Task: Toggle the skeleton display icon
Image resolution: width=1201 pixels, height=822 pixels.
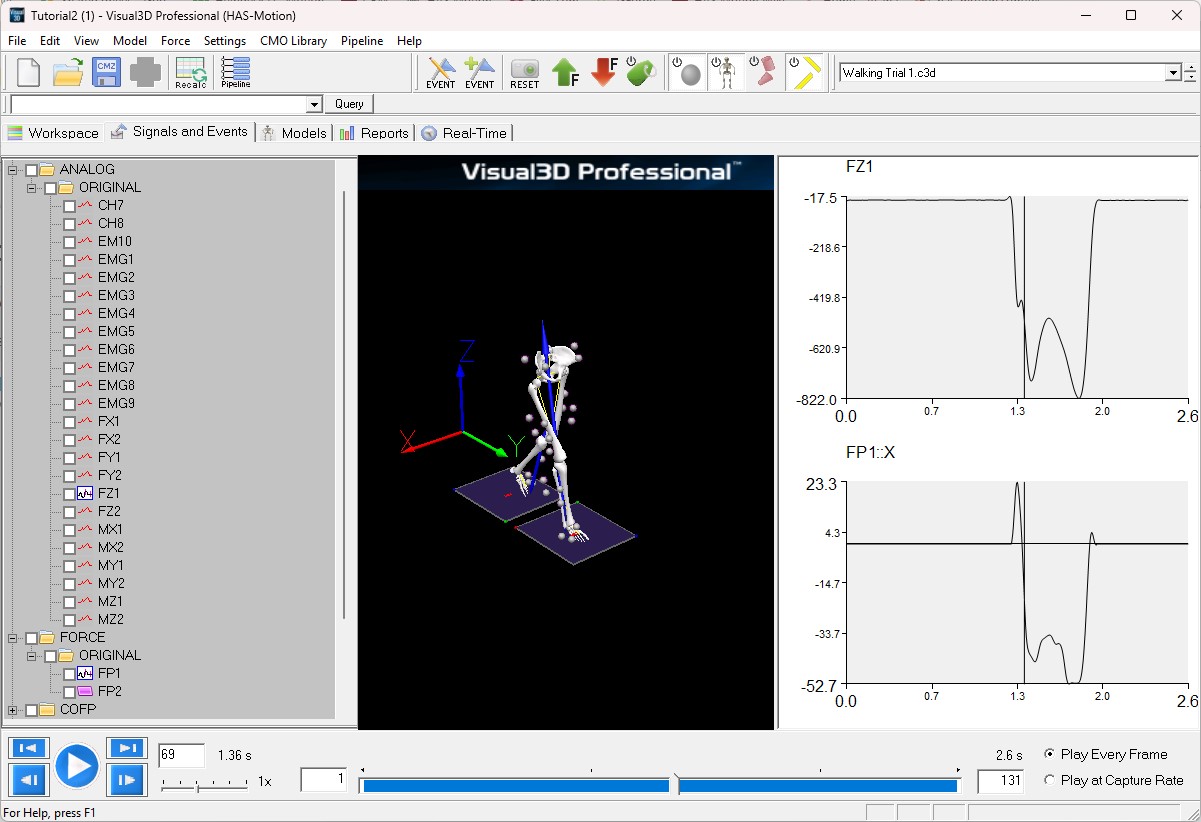Action: pos(724,73)
